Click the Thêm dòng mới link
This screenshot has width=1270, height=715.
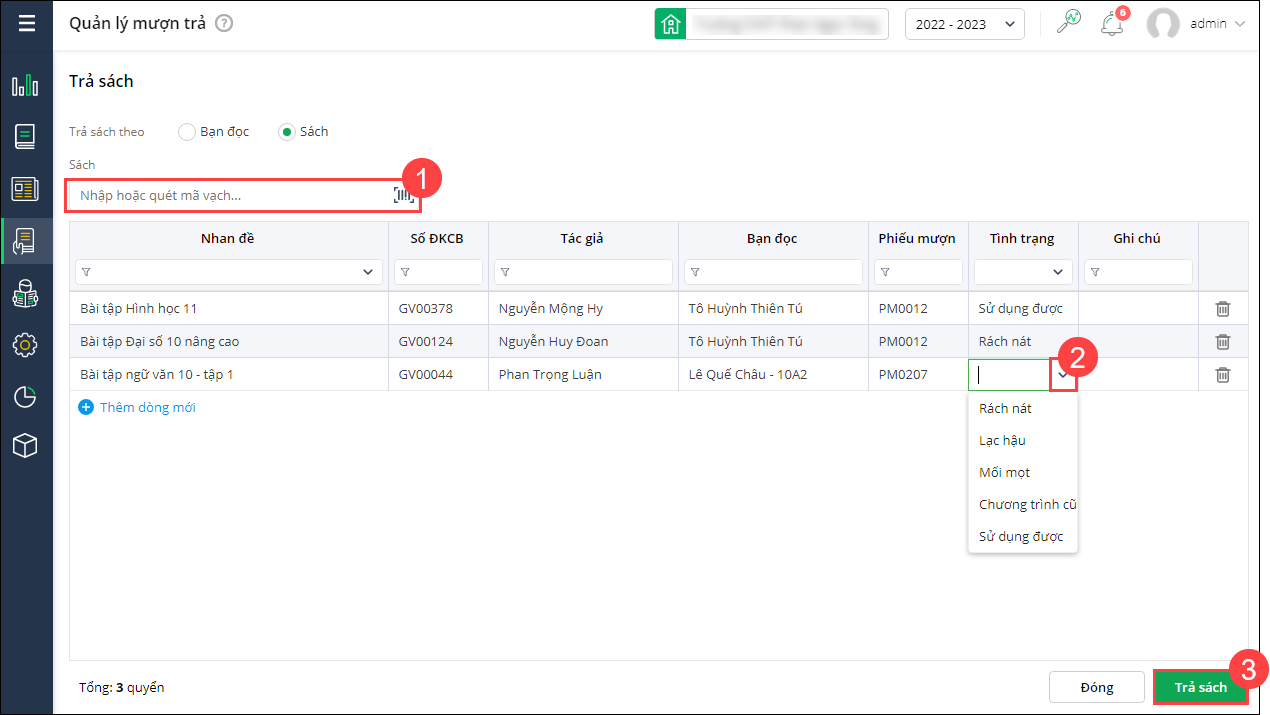(147, 407)
